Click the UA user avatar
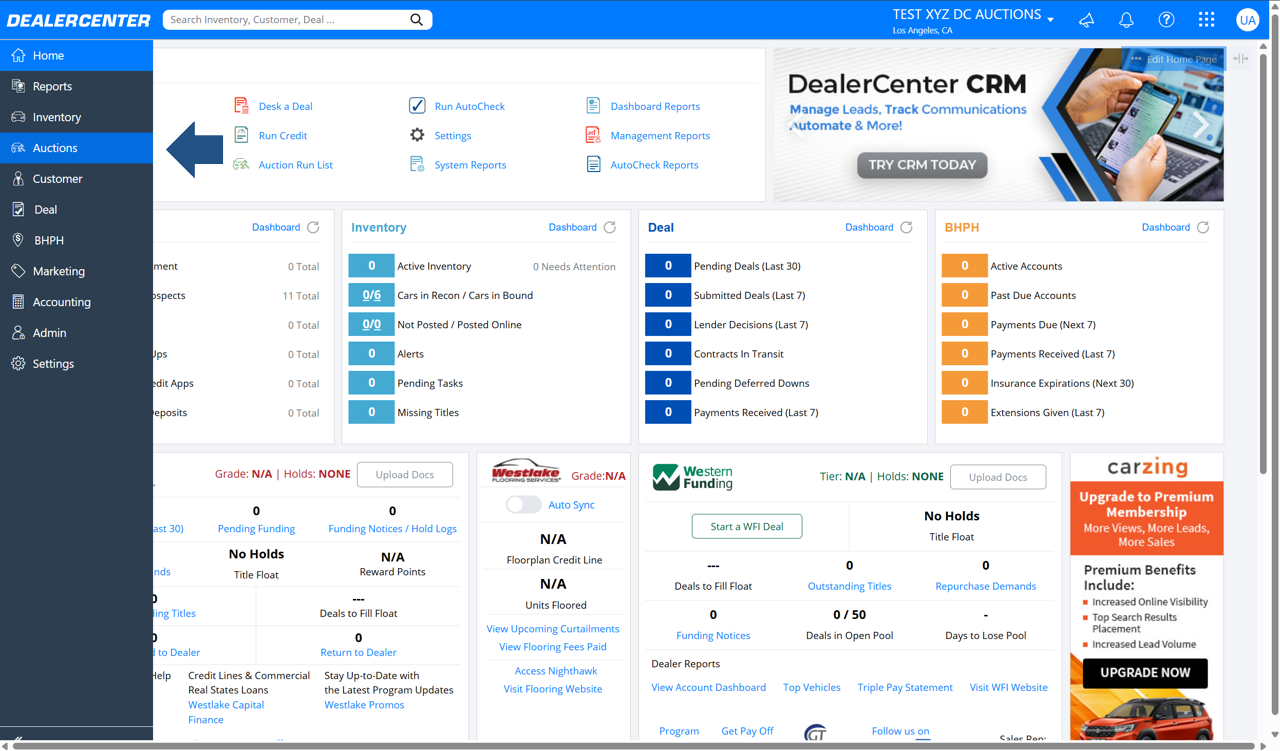 [x=1247, y=20]
